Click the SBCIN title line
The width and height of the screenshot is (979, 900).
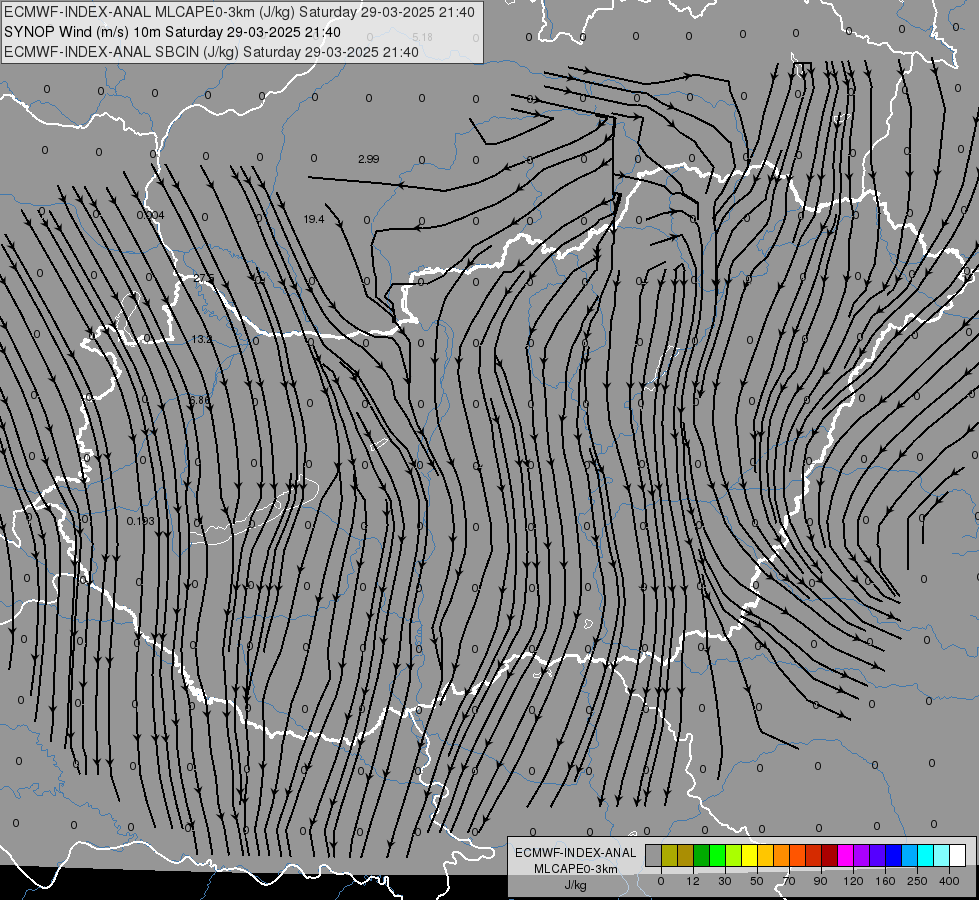coord(211,52)
